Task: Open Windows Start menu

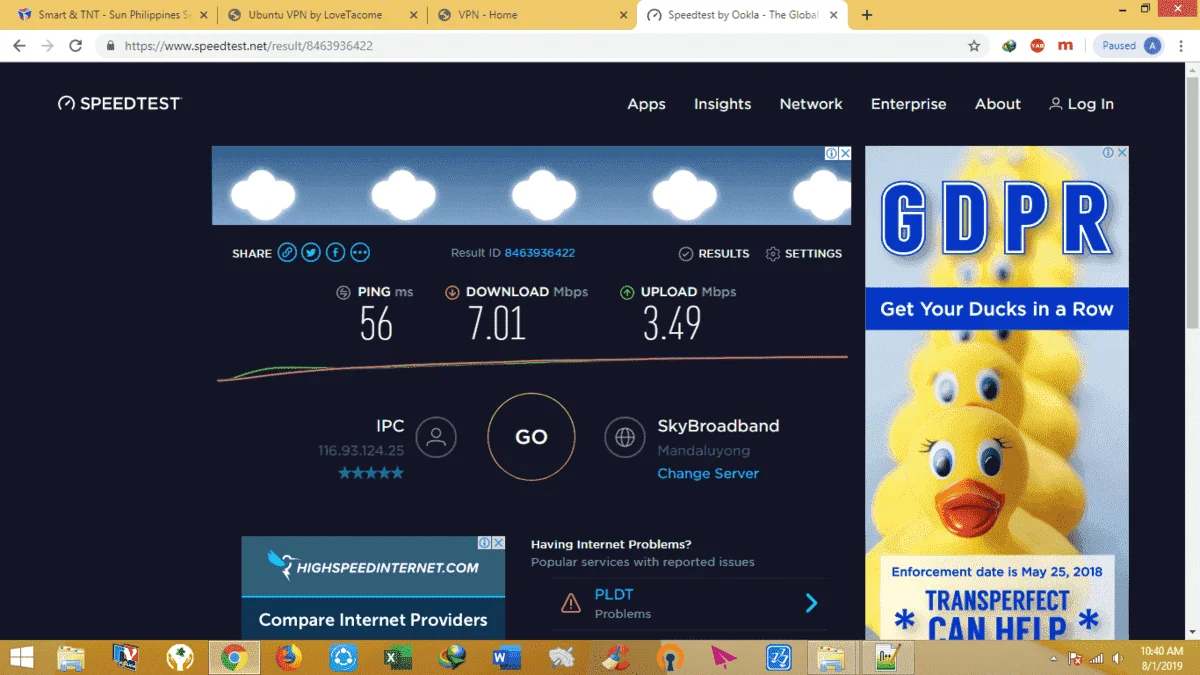Action: click(x=20, y=657)
